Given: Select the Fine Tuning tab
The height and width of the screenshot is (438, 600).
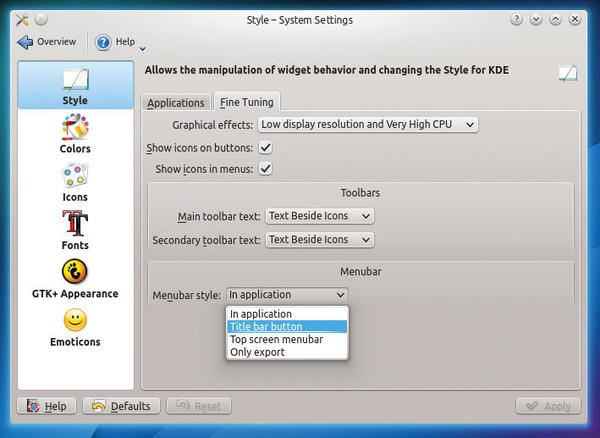Looking at the screenshot, I should tap(247, 102).
